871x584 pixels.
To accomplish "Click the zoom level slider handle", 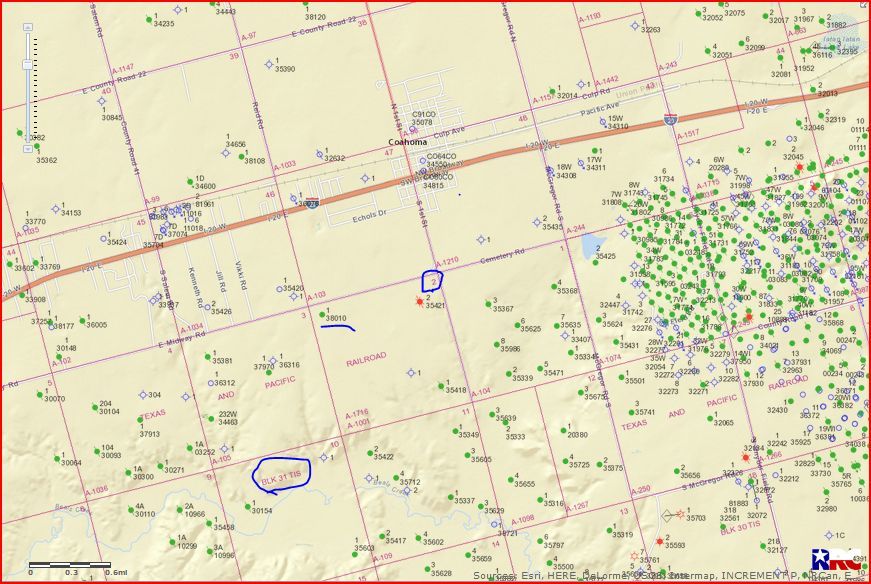I will click(28, 65).
